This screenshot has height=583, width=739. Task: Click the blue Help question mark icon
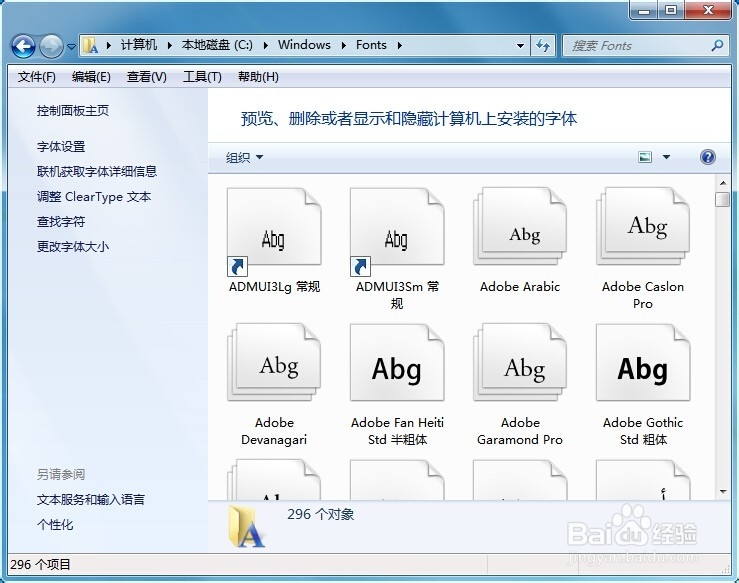pos(707,157)
